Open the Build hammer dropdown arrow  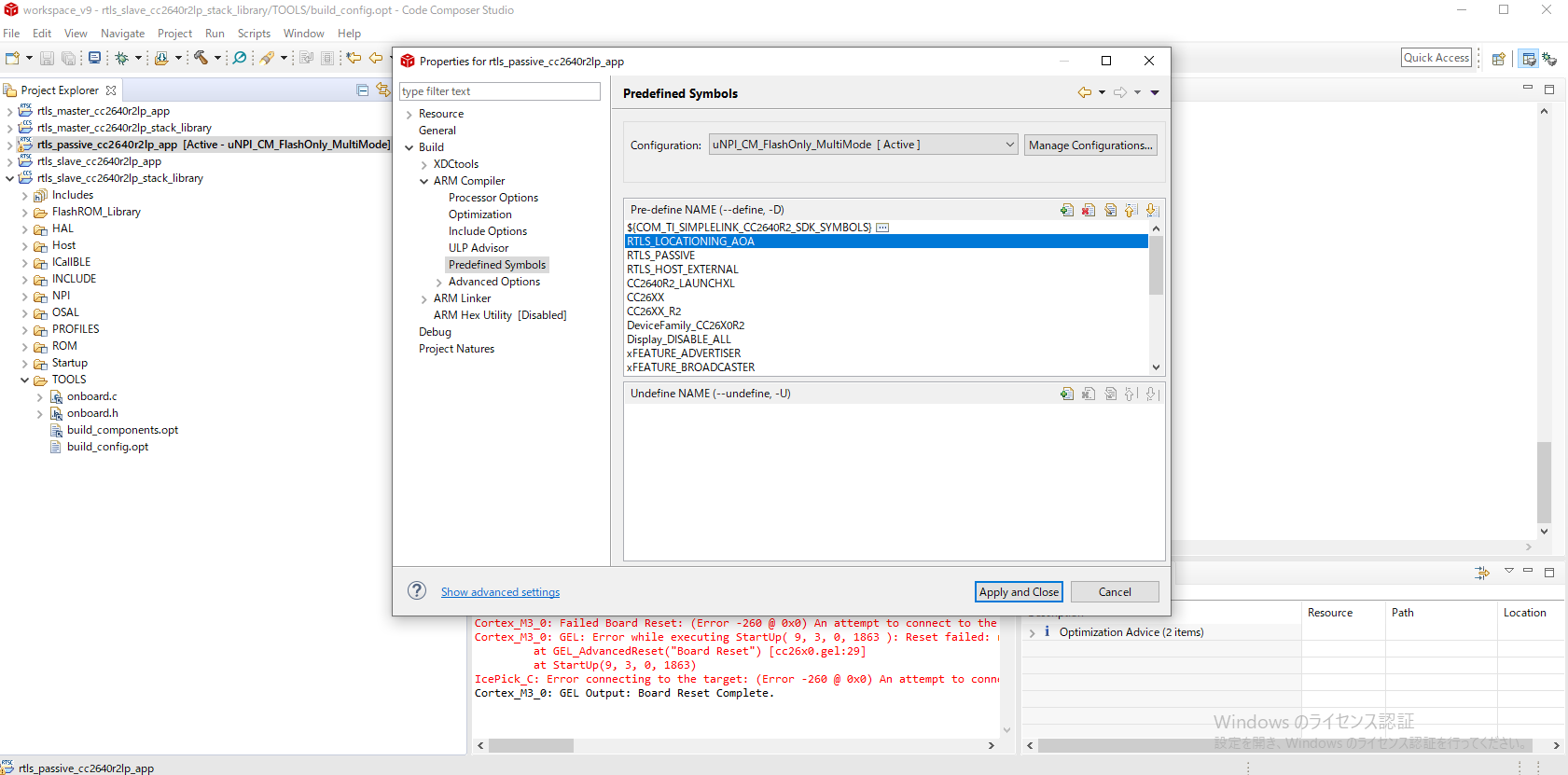[x=217, y=58]
